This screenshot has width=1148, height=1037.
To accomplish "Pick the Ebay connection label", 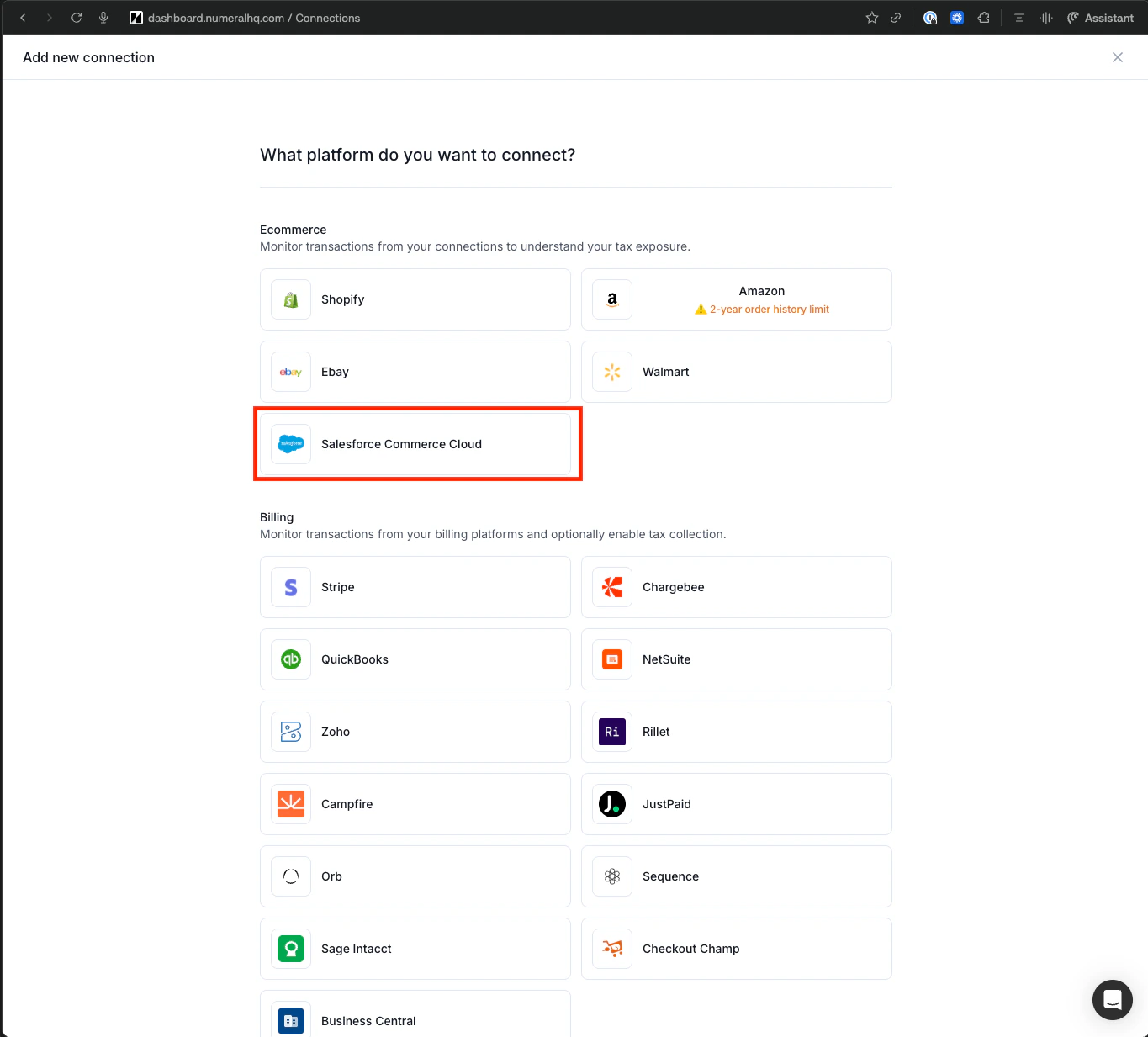I will tap(335, 372).
